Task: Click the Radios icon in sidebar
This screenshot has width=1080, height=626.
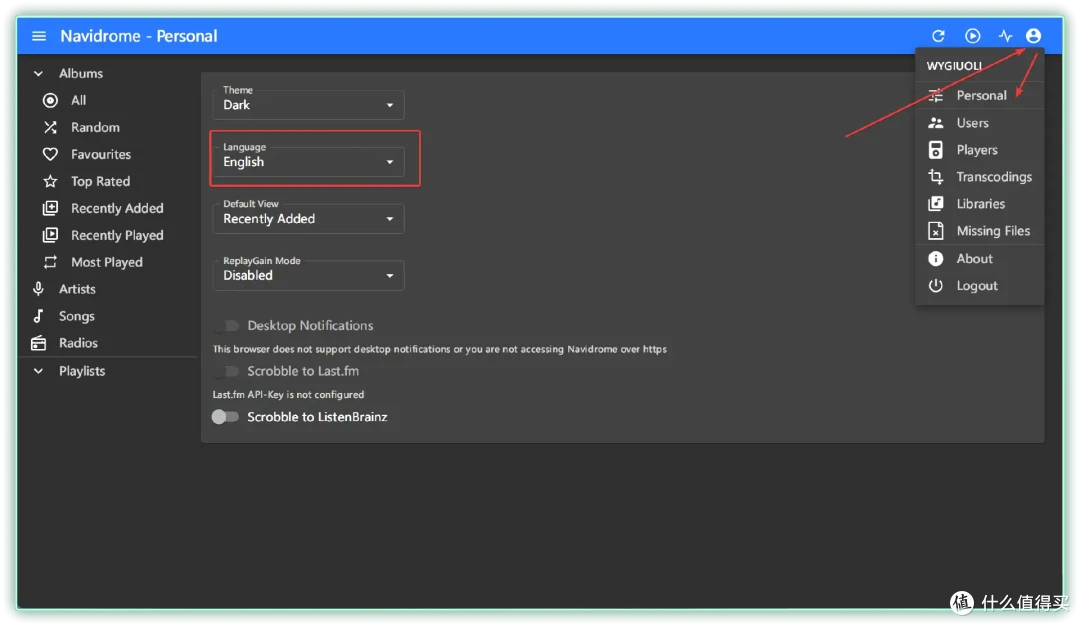Action: tap(39, 343)
